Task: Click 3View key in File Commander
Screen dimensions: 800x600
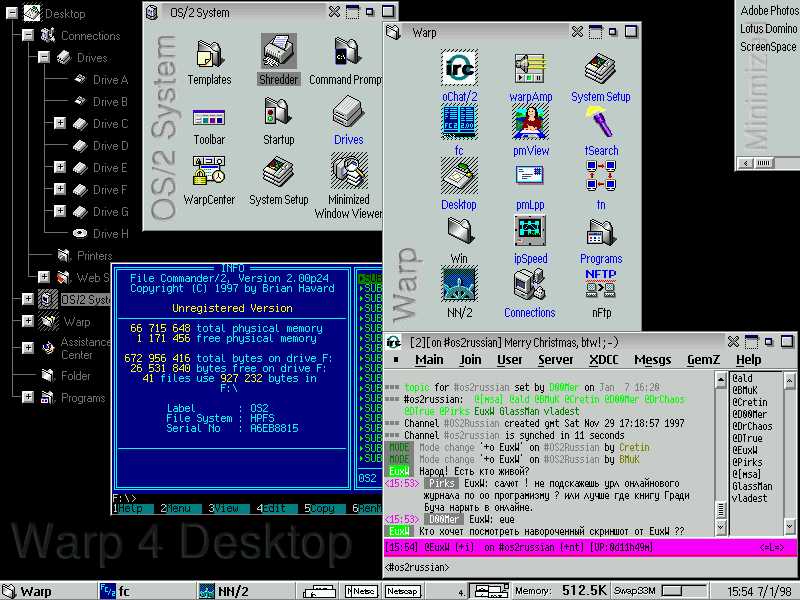Action: (228, 508)
